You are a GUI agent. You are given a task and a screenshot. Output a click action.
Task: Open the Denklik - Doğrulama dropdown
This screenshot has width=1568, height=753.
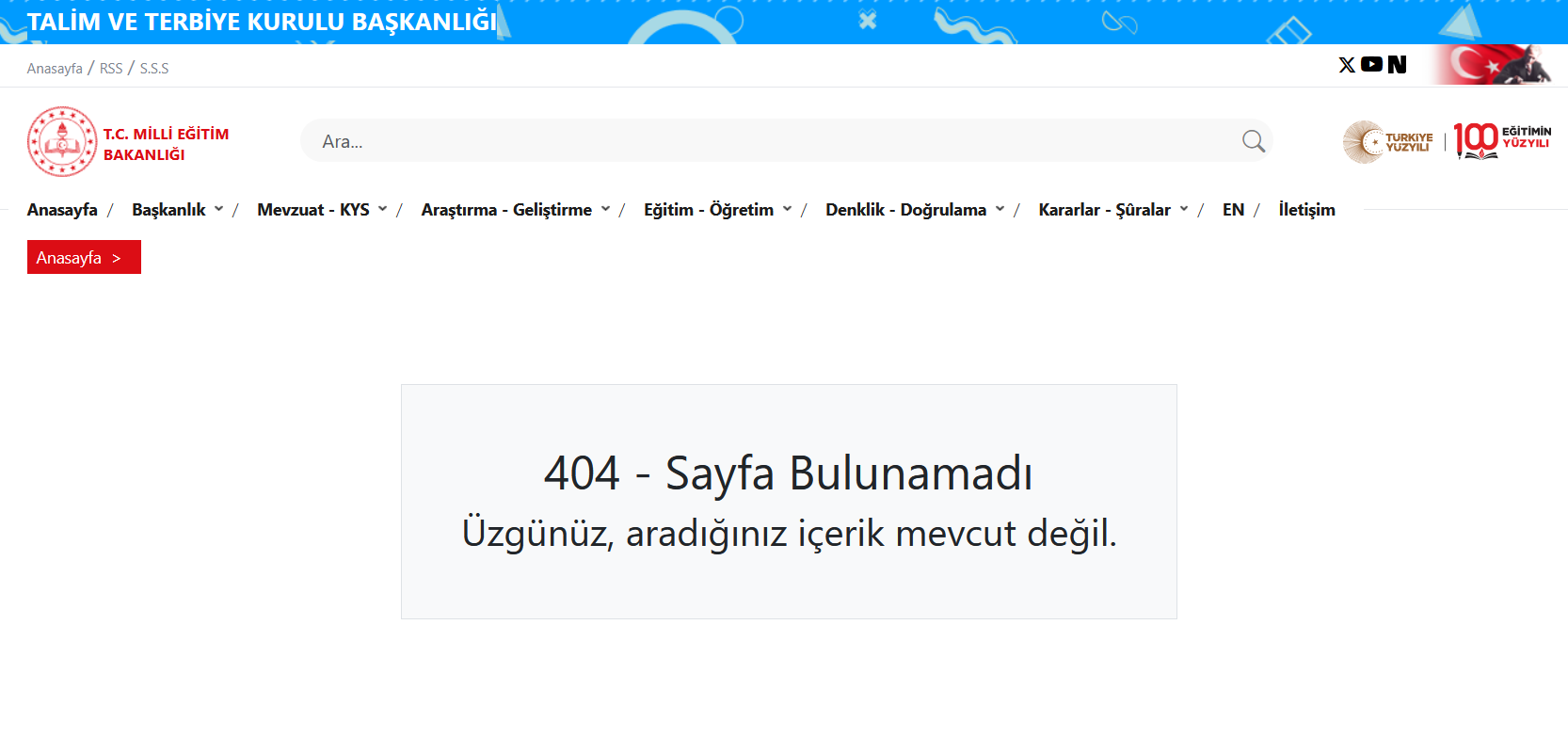(x=914, y=210)
